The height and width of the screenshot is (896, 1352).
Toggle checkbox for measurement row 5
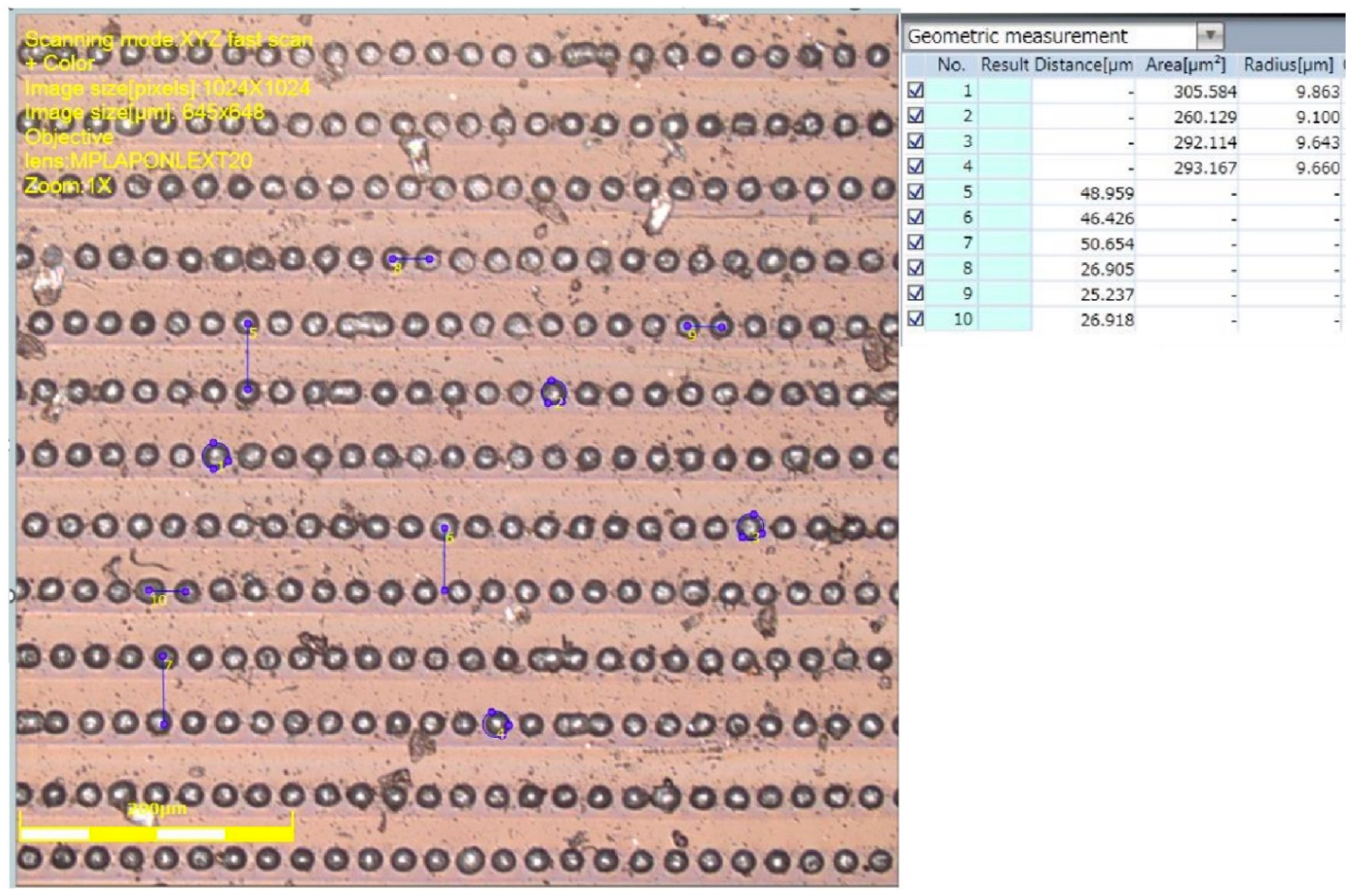coord(915,191)
